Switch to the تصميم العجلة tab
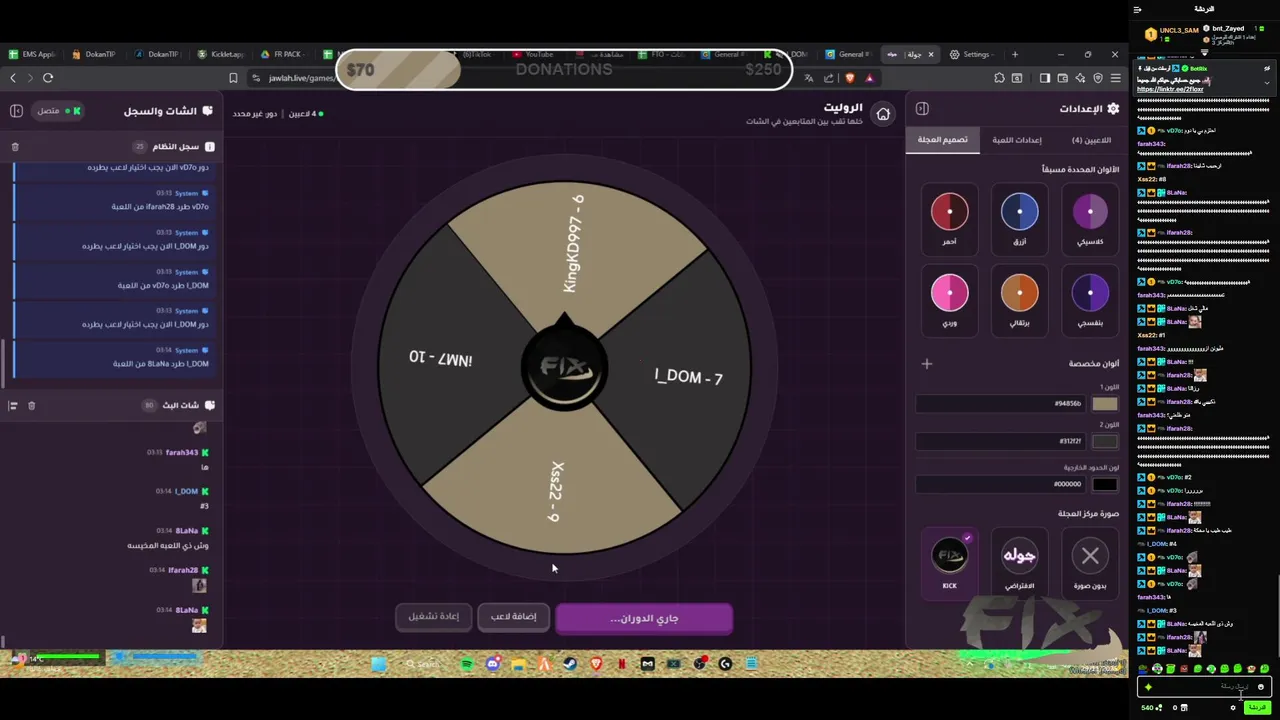 pos(942,140)
